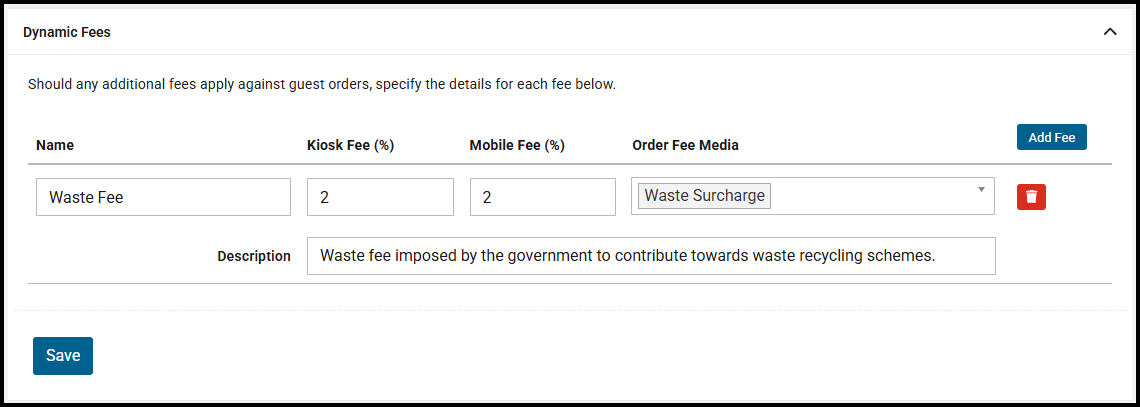Screen dimensions: 1140x407
Task: Click the empty area inside the Order Fee Media box
Action: click(870, 197)
